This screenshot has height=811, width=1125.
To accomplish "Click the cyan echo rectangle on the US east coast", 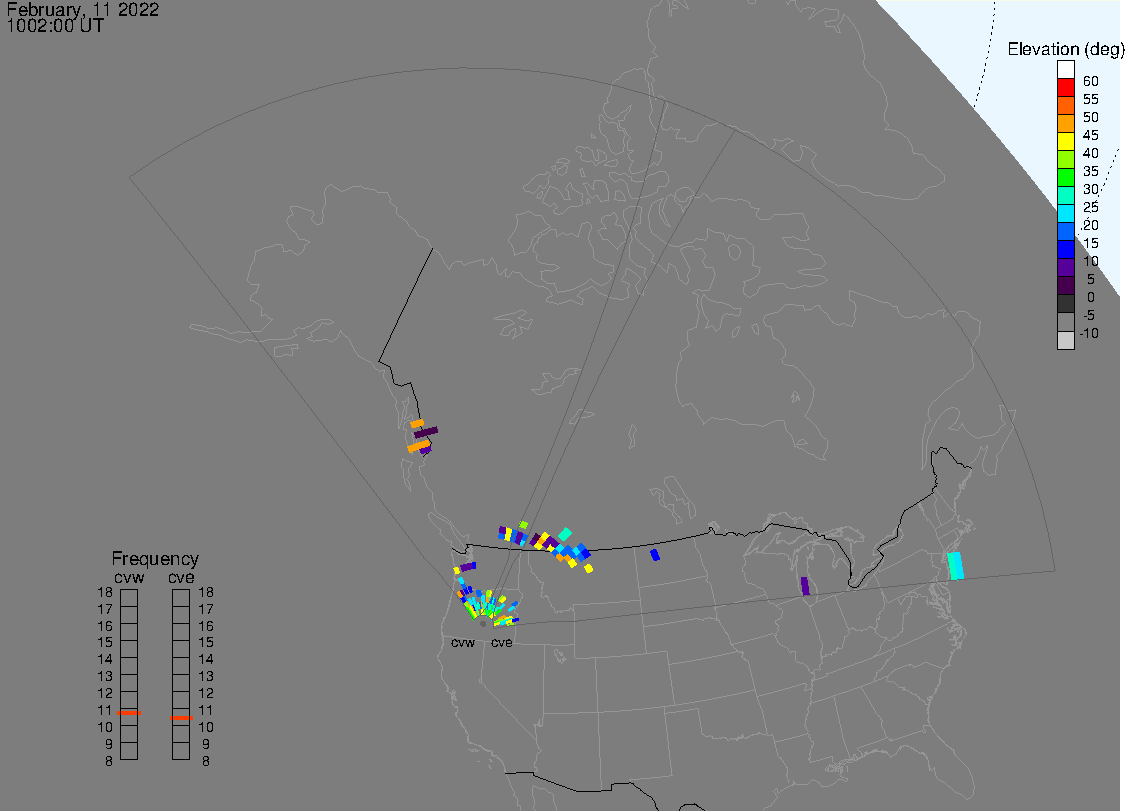I will tap(955, 566).
